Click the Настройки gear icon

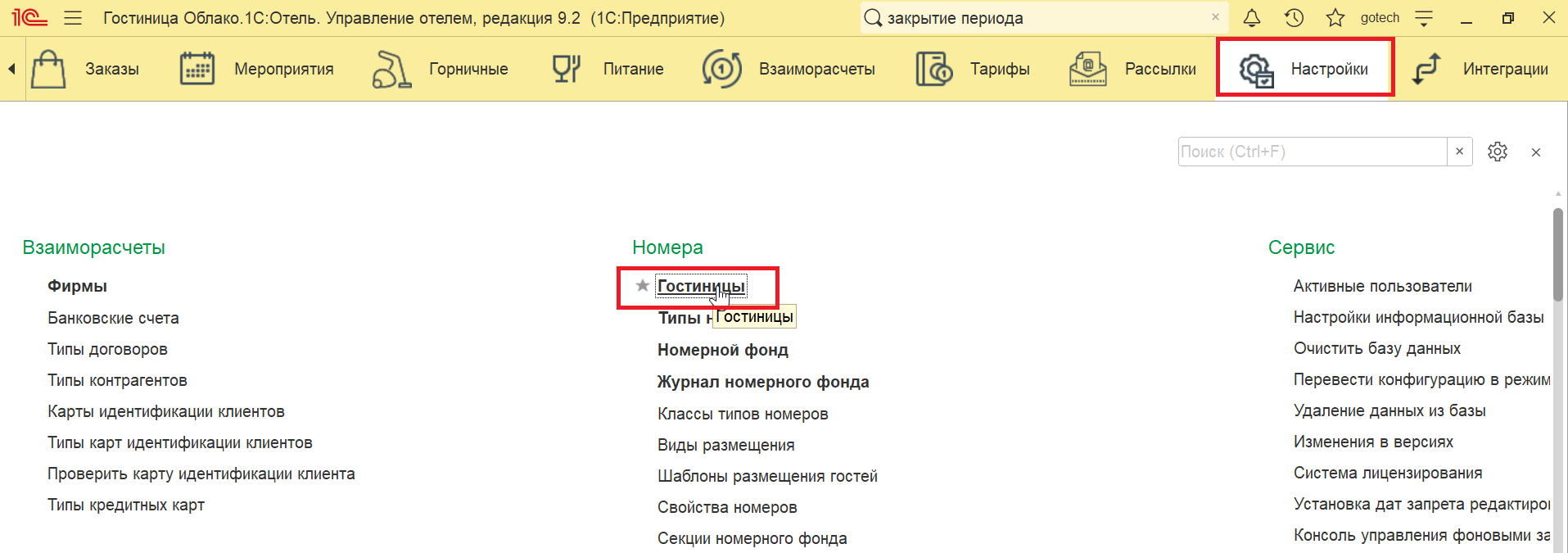pos(1256,70)
